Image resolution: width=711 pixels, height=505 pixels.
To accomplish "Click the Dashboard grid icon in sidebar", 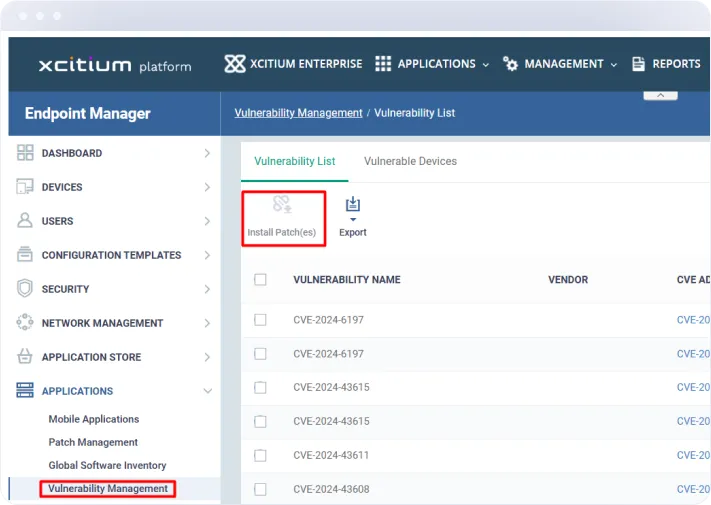I will coord(25,153).
